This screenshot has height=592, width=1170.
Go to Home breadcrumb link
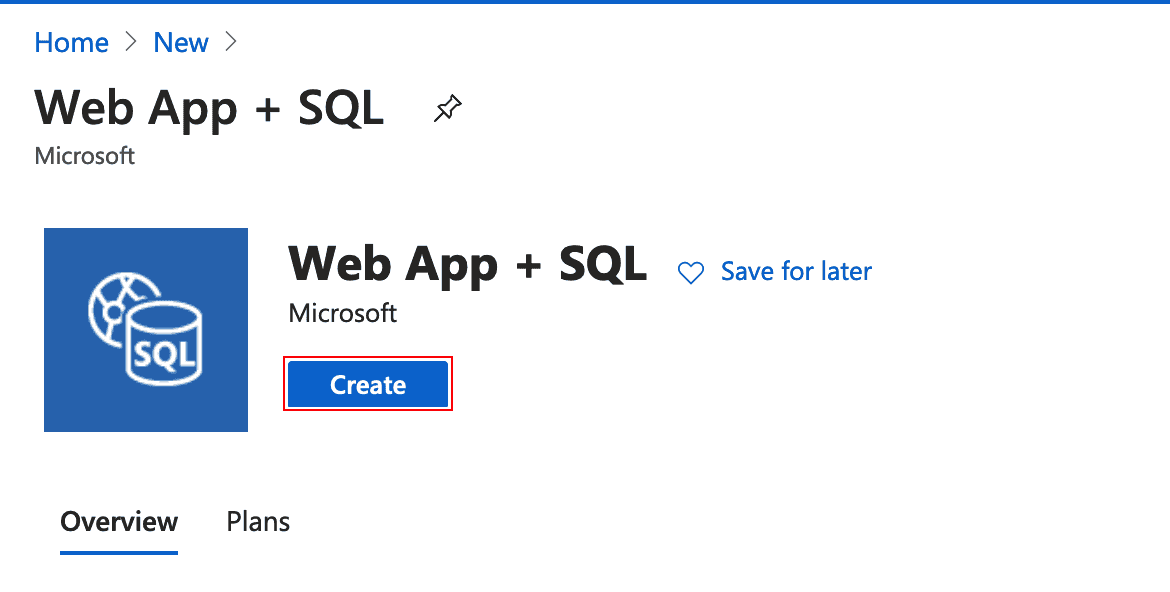pos(72,43)
